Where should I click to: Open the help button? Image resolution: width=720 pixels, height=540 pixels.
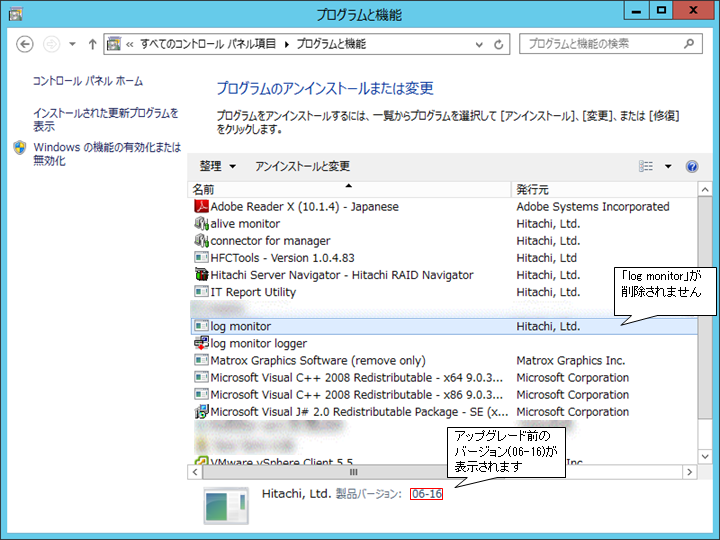(692, 166)
